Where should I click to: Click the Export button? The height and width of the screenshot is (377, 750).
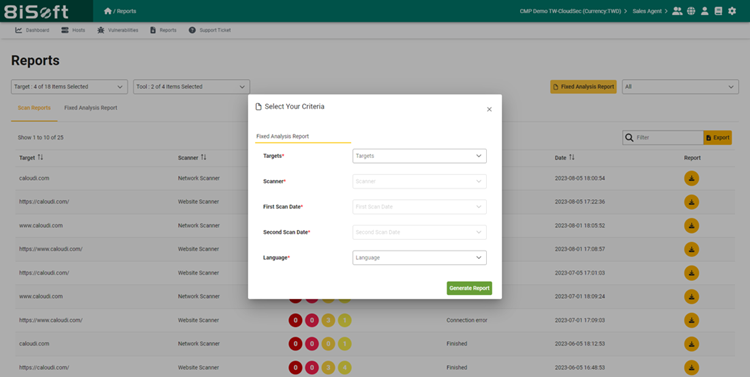(x=717, y=138)
